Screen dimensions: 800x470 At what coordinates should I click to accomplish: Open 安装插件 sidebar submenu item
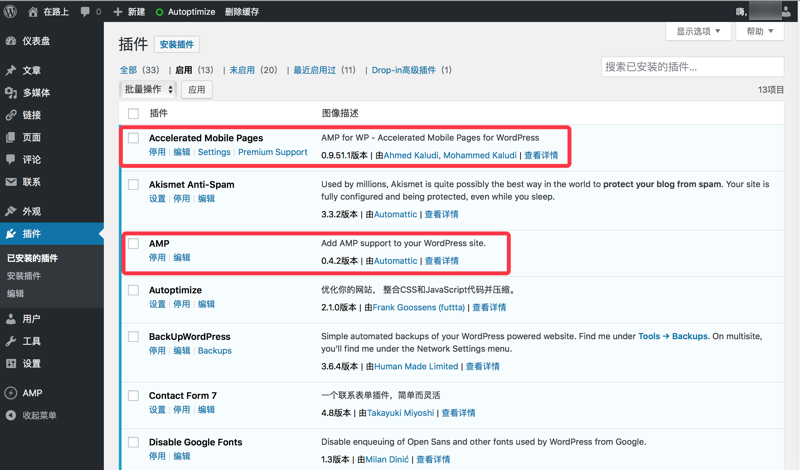click(23, 276)
